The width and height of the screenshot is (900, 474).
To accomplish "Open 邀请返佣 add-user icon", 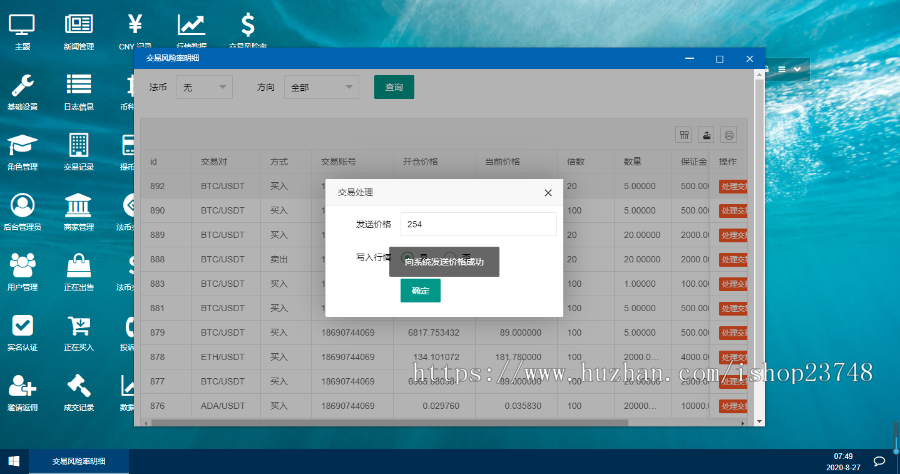I will pyautogui.click(x=22, y=393).
